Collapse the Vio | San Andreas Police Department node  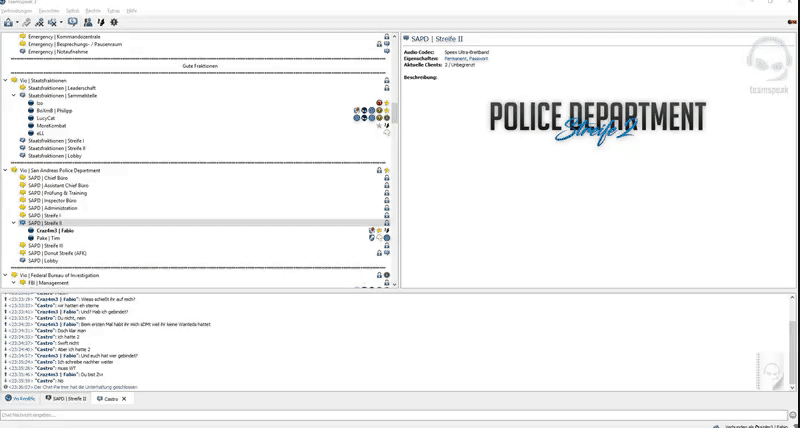(x=6, y=170)
